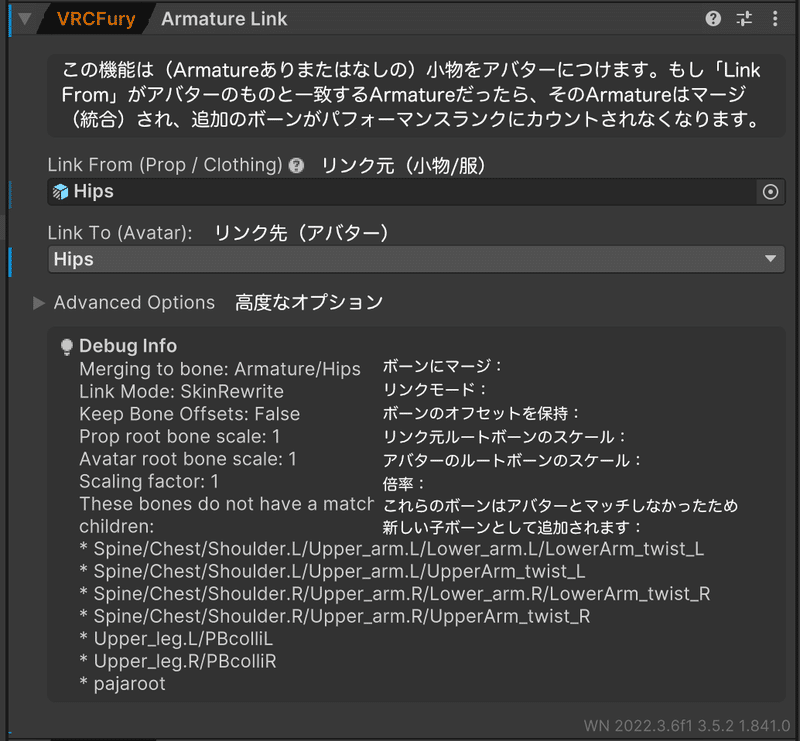Click the dropdown arrow on the Hips selector
Image resolution: width=800 pixels, height=741 pixels.
click(x=770, y=258)
